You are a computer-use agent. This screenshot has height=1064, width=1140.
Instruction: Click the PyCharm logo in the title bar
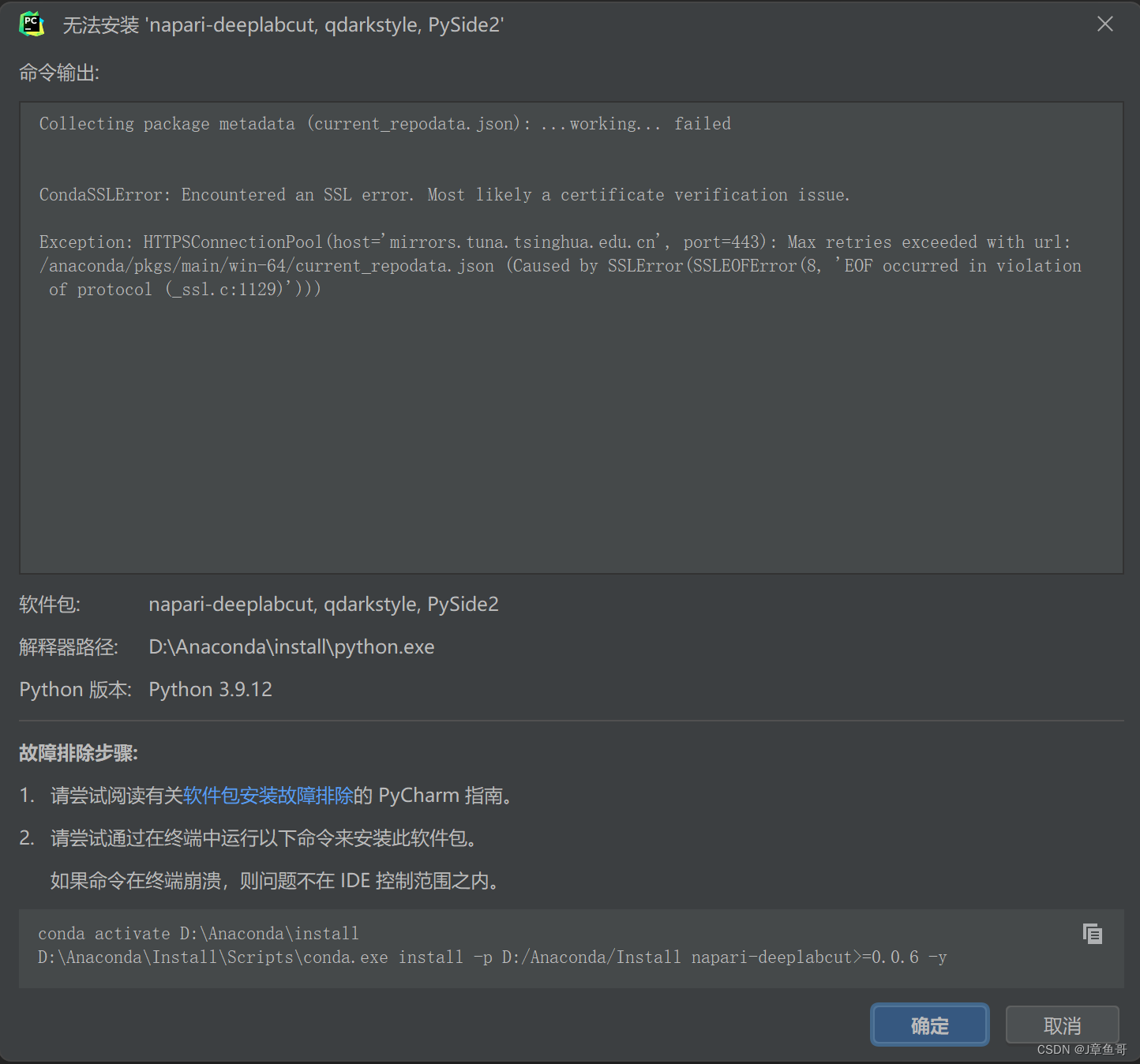32,24
